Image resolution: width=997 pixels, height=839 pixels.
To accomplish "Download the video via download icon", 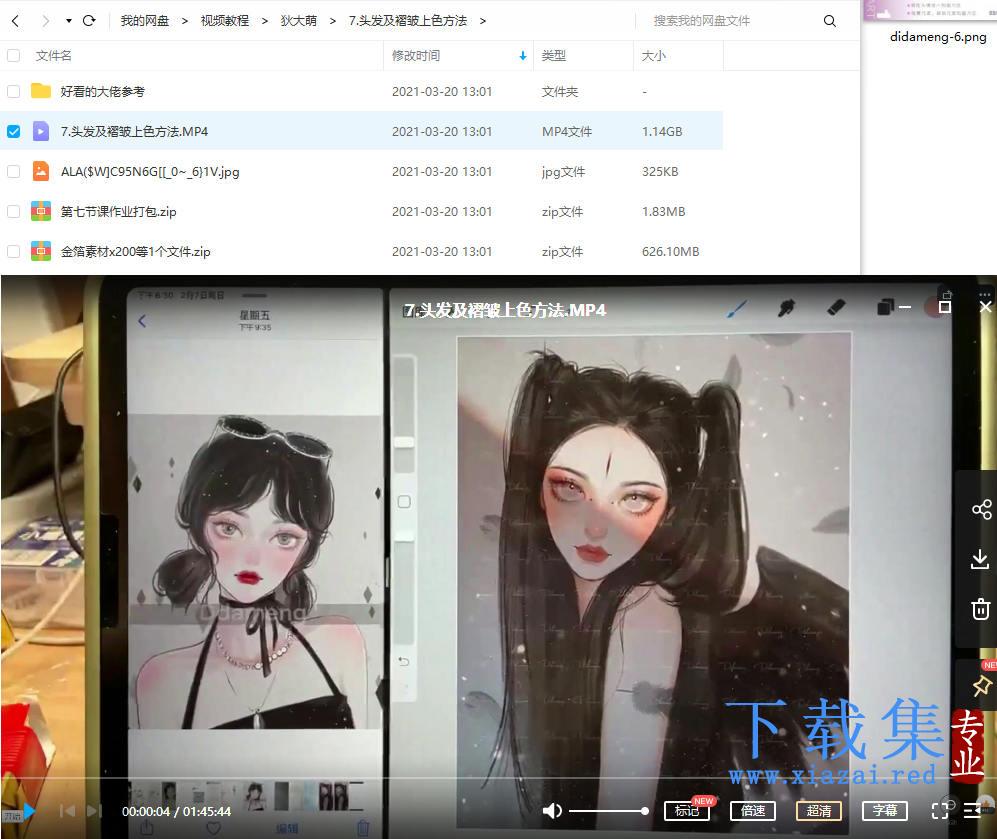I will pyautogui.click(x=980, y=559).
